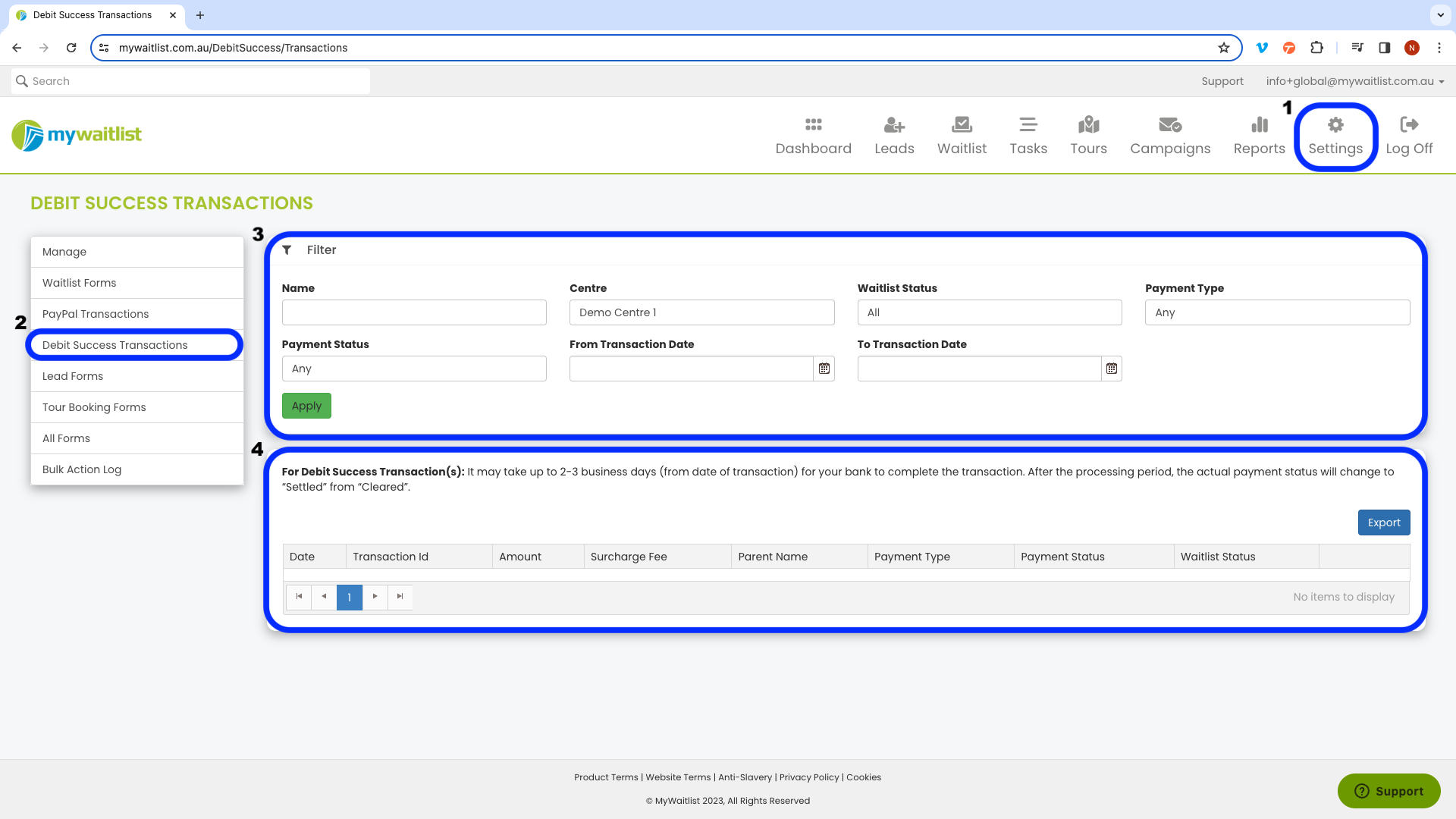Image resolution: width=1456 pixels, height=819 pixels.
Task: Click the mywaitlist logo
Action: 77,135
